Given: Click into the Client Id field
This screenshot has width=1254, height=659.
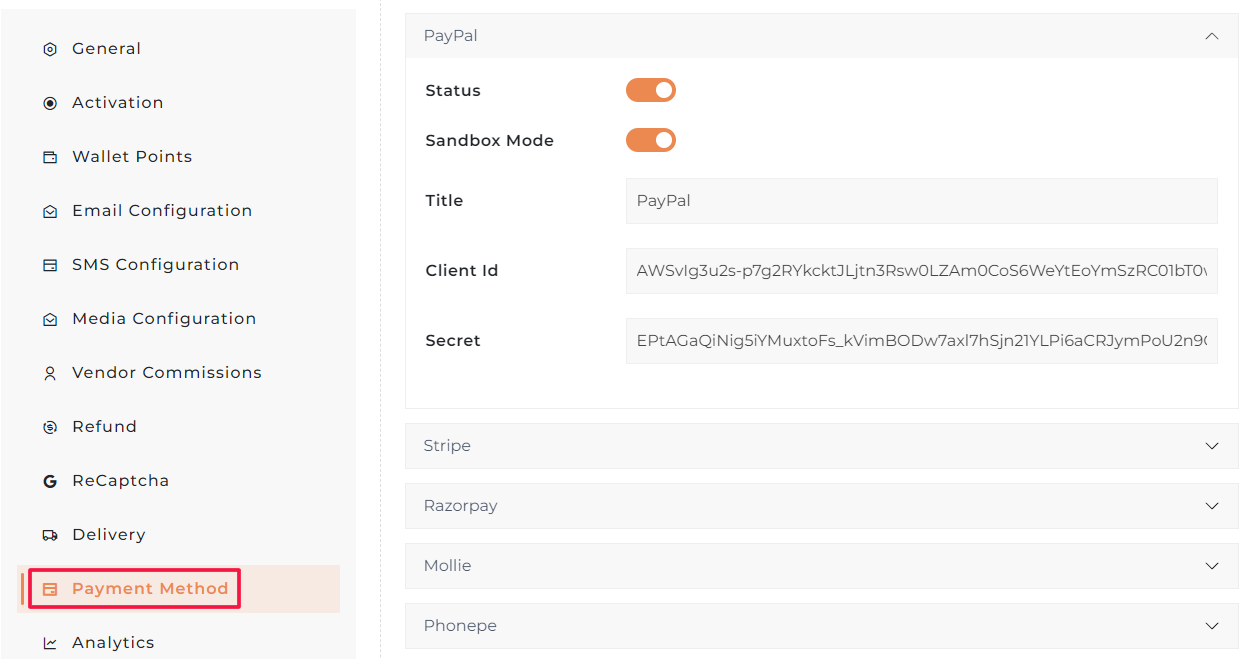Looking at the screenshot, I should [921, 271].
